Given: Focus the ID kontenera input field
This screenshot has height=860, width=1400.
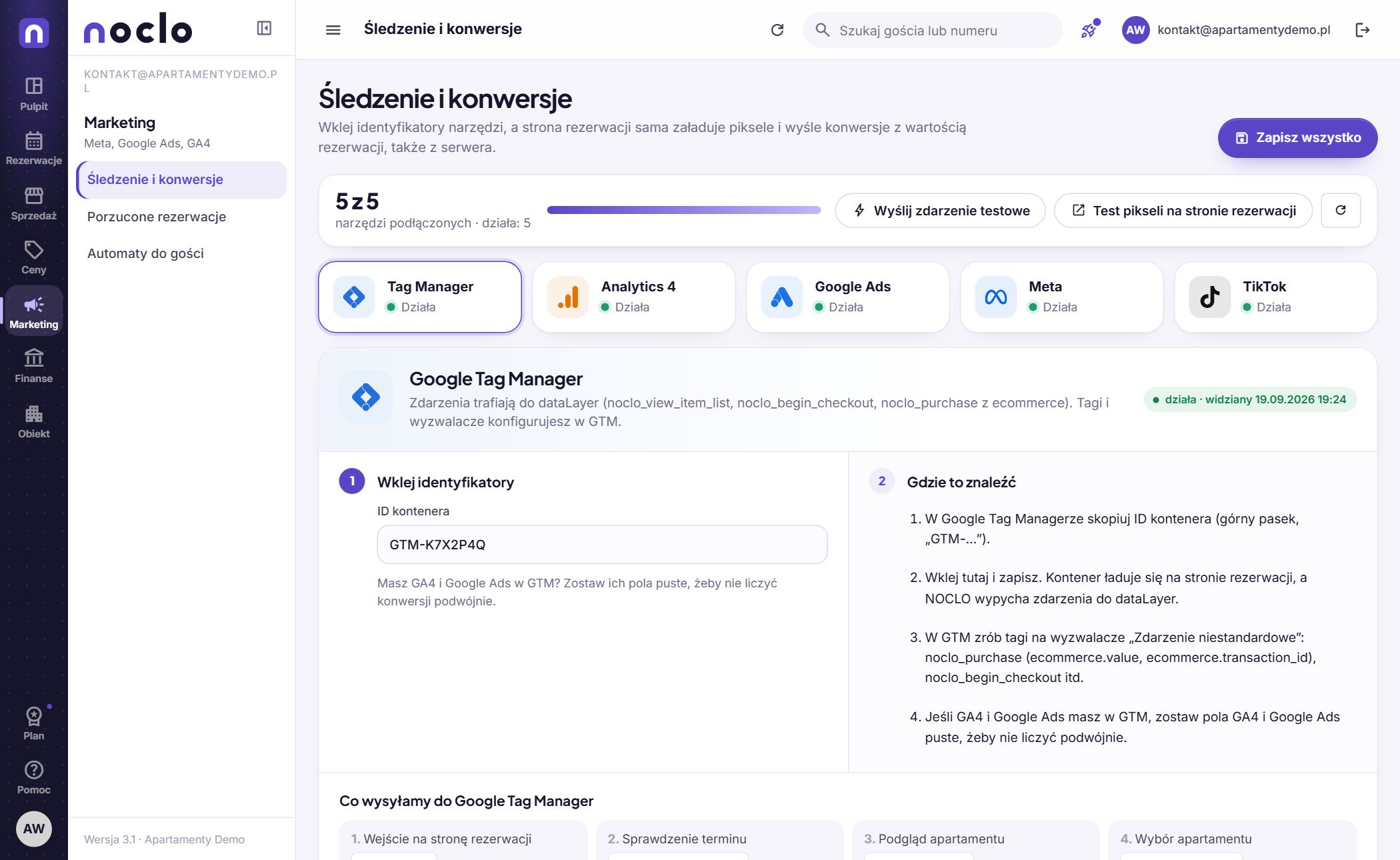Looking at the screenshot, I should (x=603, y=545).
